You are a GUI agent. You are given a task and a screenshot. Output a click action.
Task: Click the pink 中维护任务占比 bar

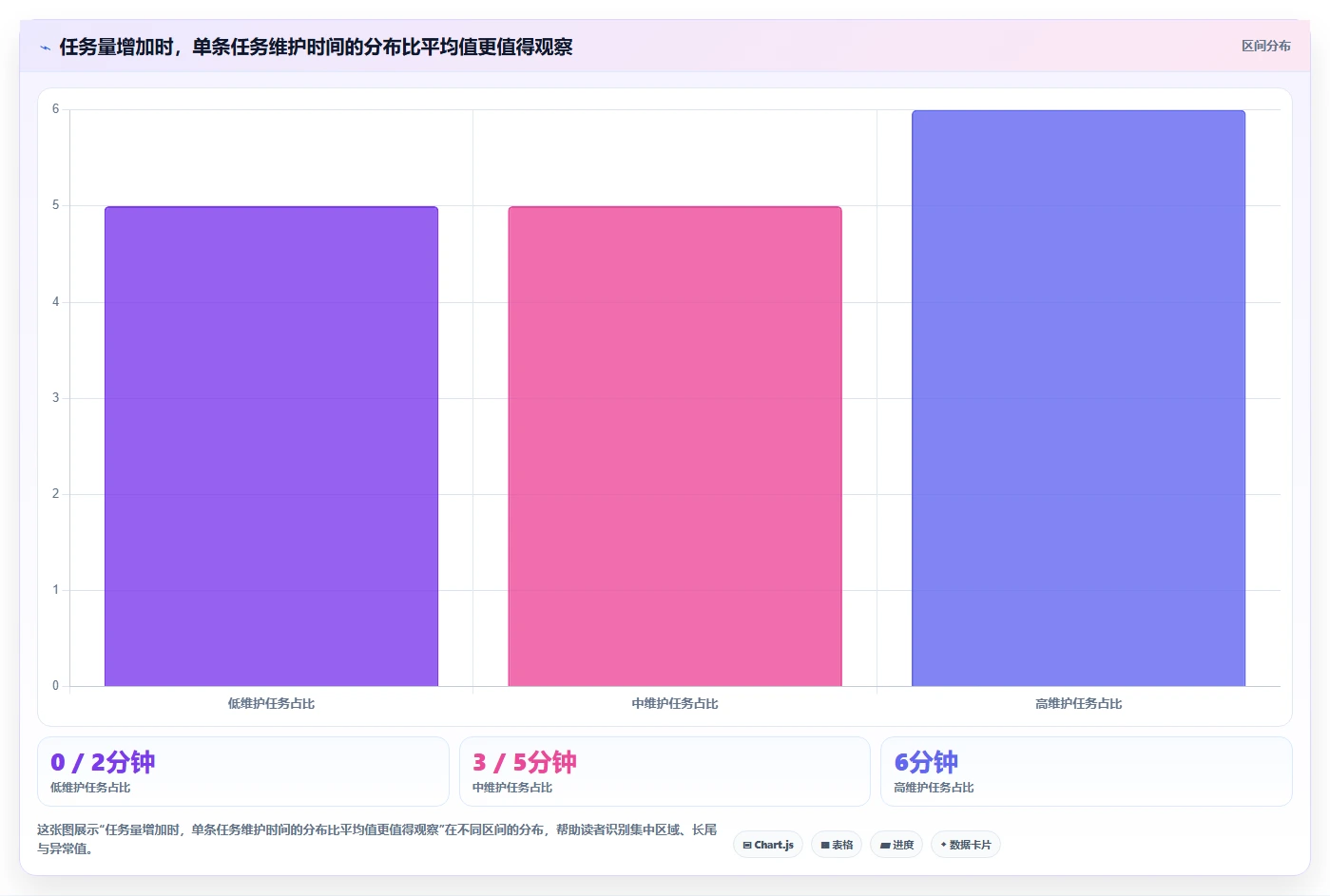(675, 446)
